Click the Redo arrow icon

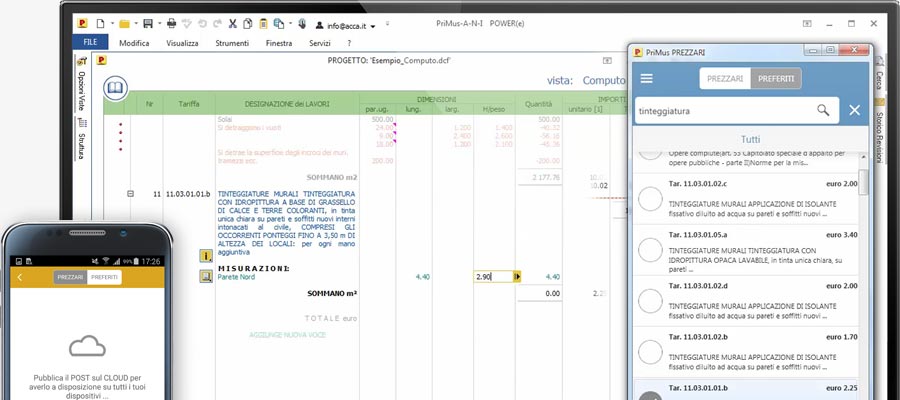[x=217, y=24]
